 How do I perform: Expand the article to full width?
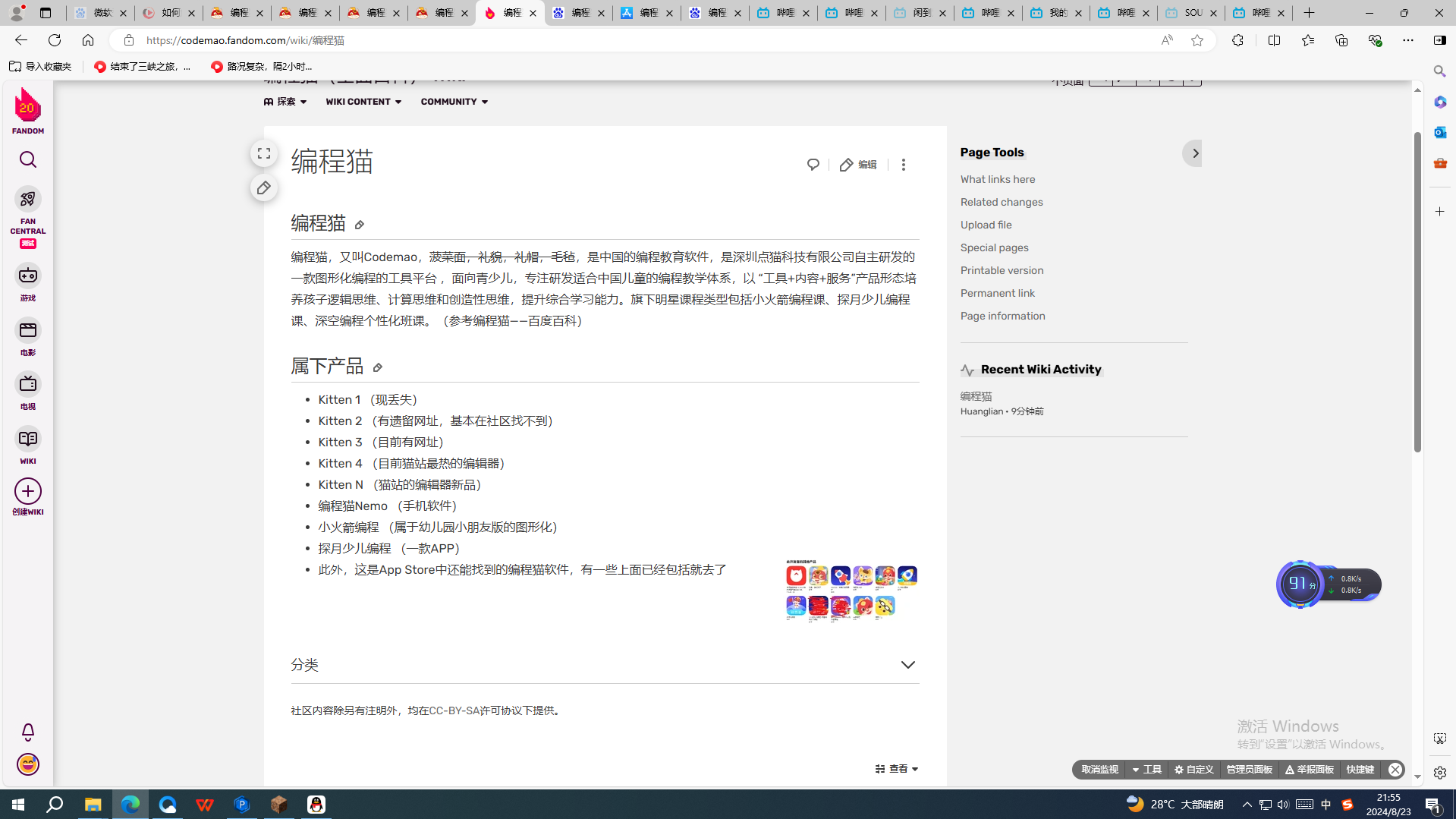(x=264, y=153)
